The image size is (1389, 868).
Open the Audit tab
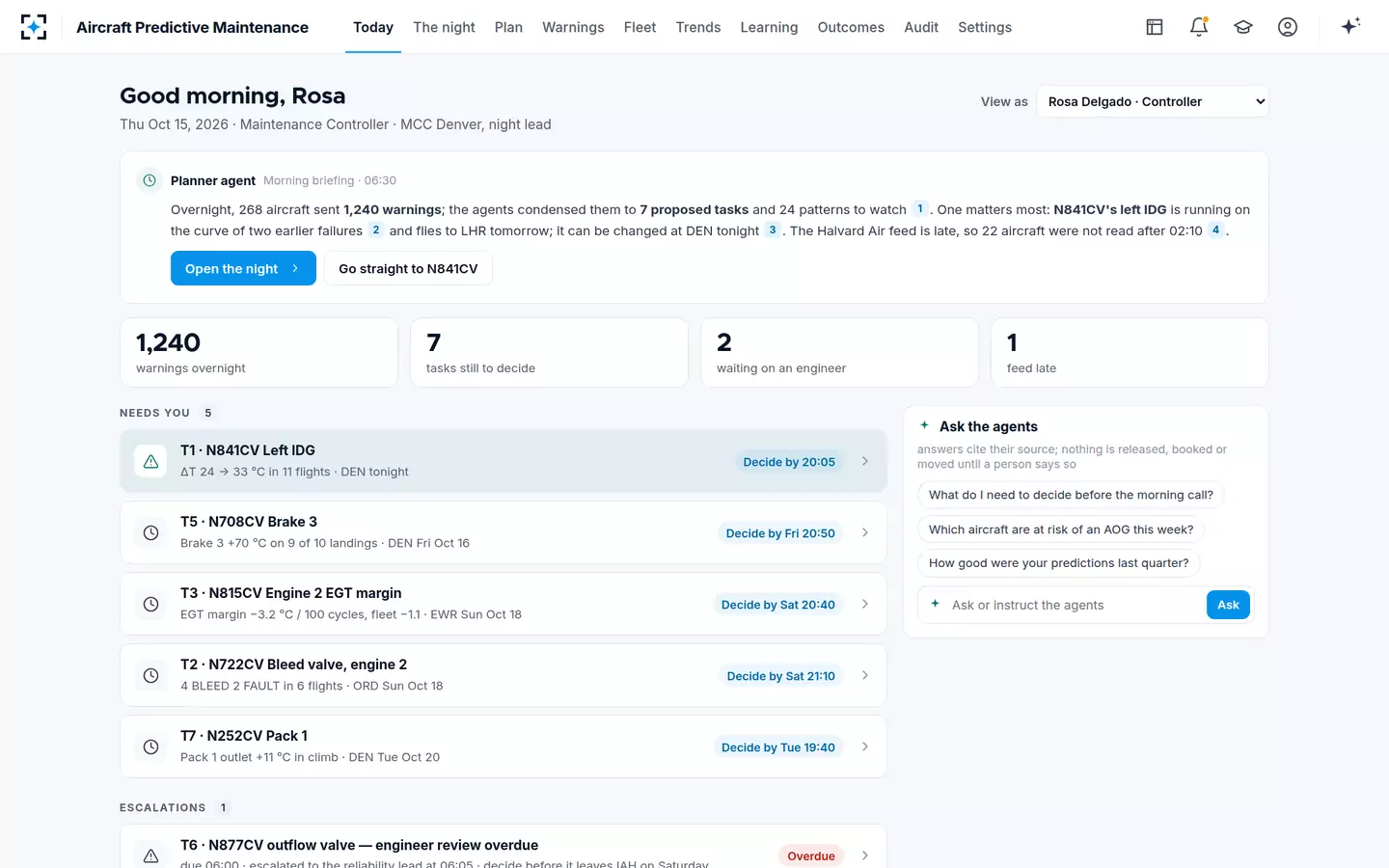click(921, 27)
